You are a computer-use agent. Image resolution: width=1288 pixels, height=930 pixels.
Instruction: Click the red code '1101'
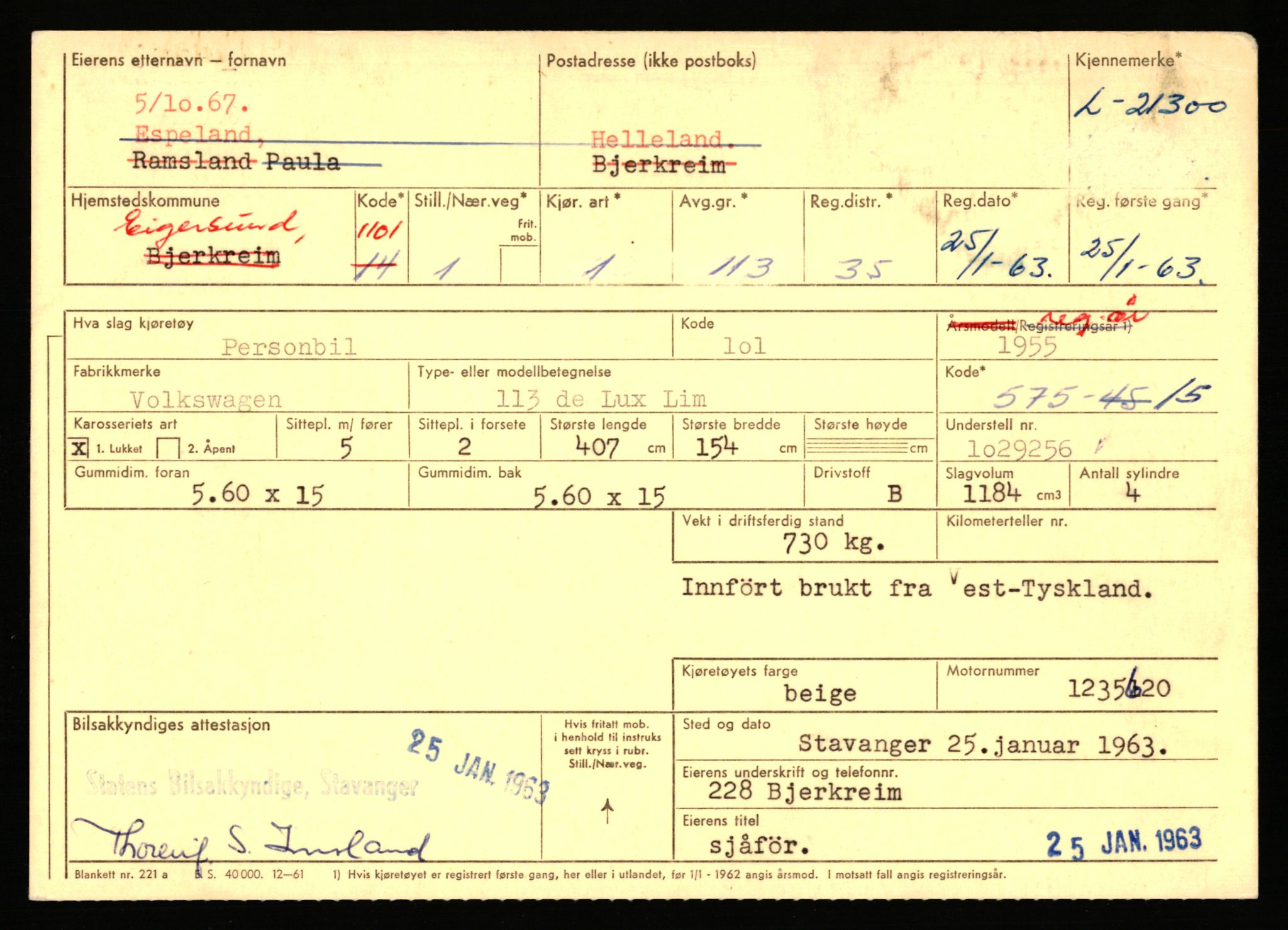pyautogui.click(x=379, y=231)
